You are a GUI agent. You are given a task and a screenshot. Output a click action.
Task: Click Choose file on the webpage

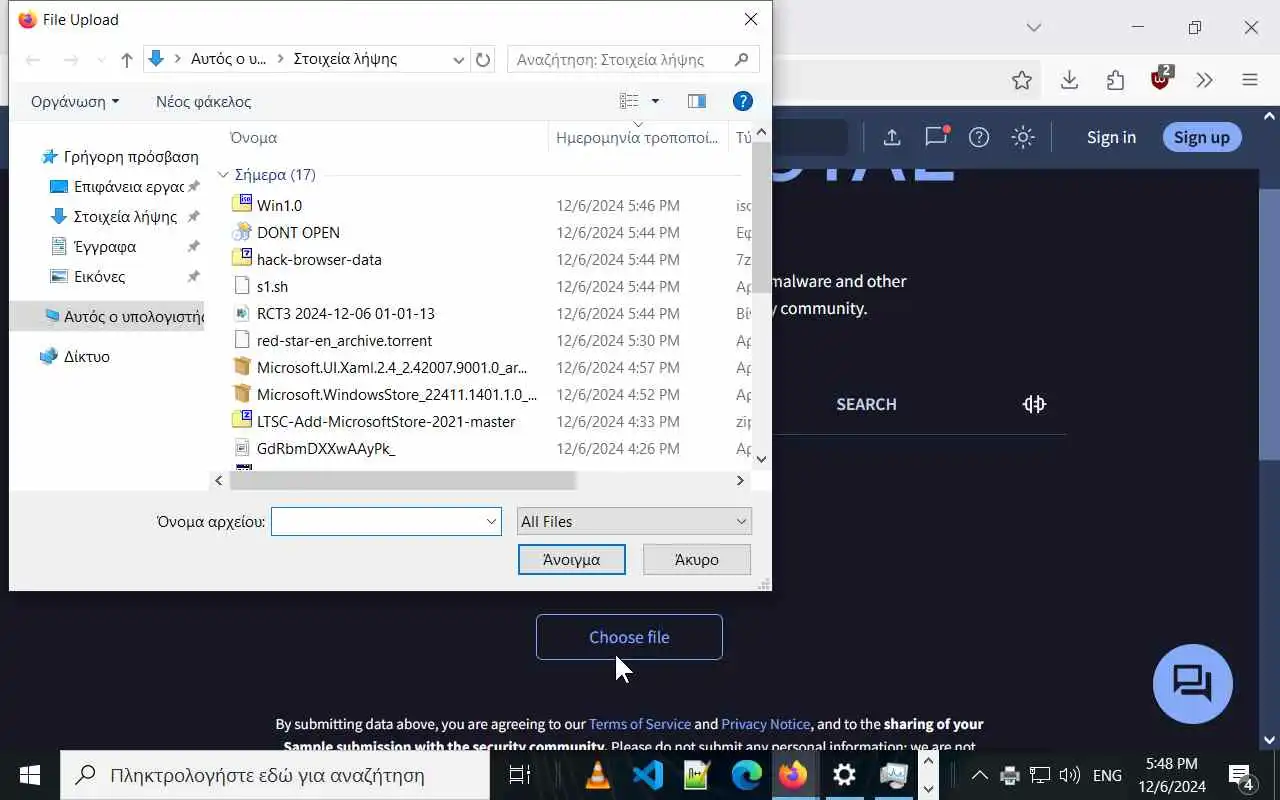pos(629,637)
